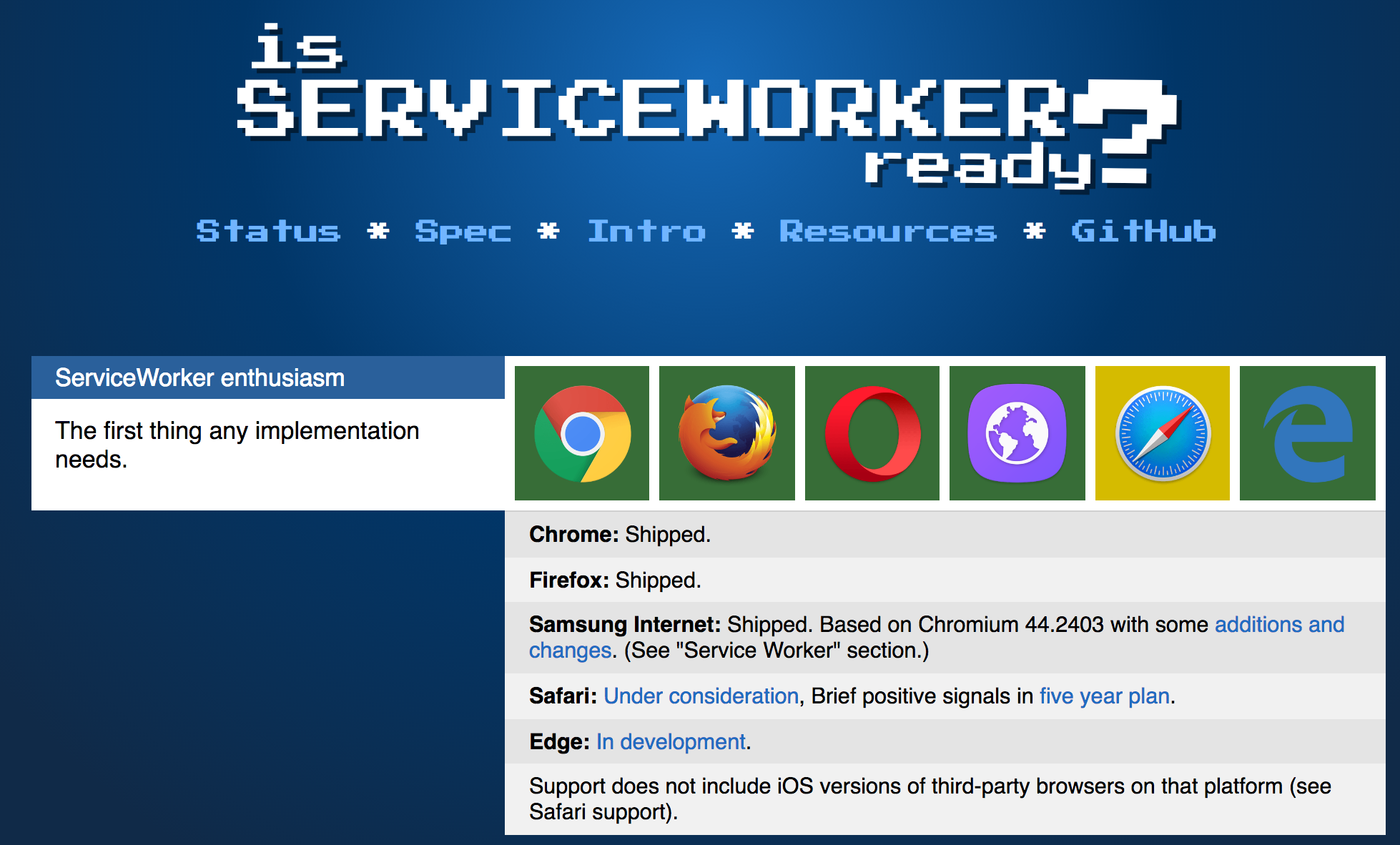Image resolution: width=1400 pixels, height=845 pixels.
Task: Click the Firefox browser icon
Action: pos(726,433)
